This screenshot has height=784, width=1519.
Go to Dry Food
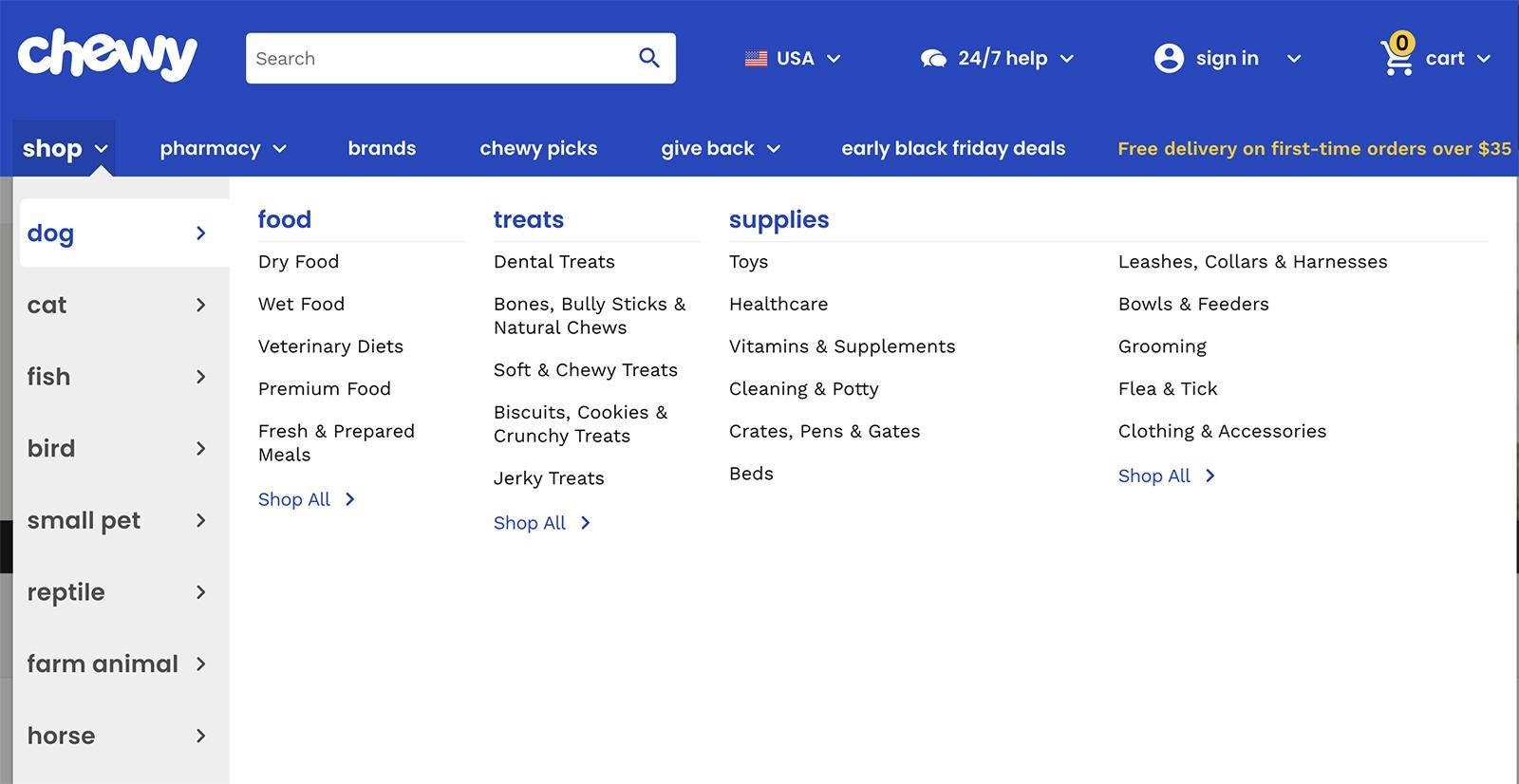(298, 262)
